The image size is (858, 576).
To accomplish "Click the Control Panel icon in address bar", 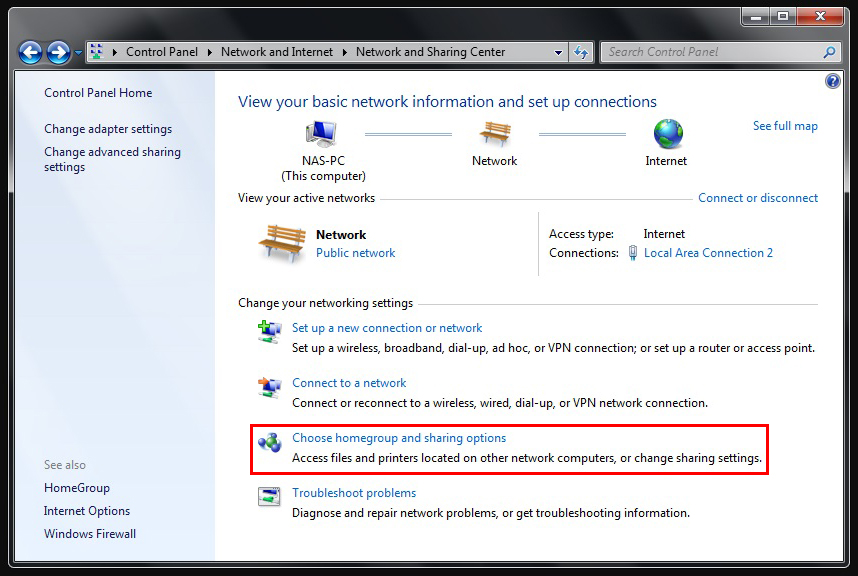I will click(96, 52).
